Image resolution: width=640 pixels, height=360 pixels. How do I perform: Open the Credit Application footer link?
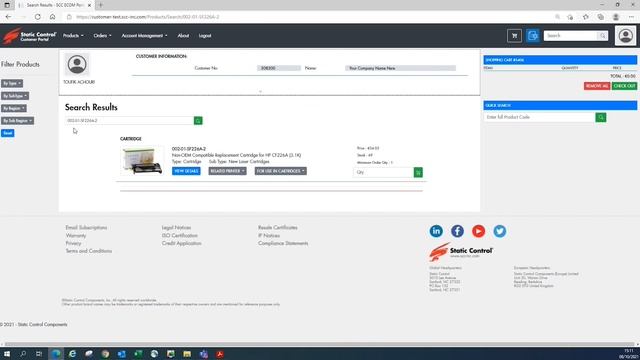click(182, 243)
